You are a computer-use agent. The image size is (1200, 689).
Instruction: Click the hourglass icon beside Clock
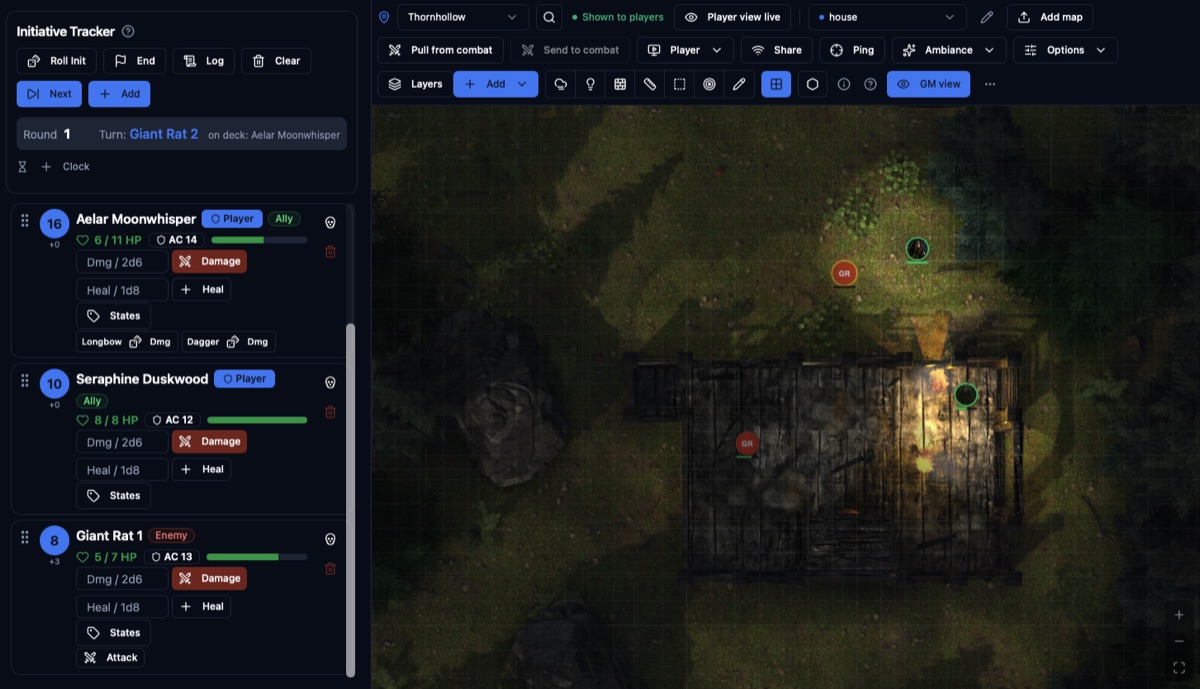click(22, 167)
